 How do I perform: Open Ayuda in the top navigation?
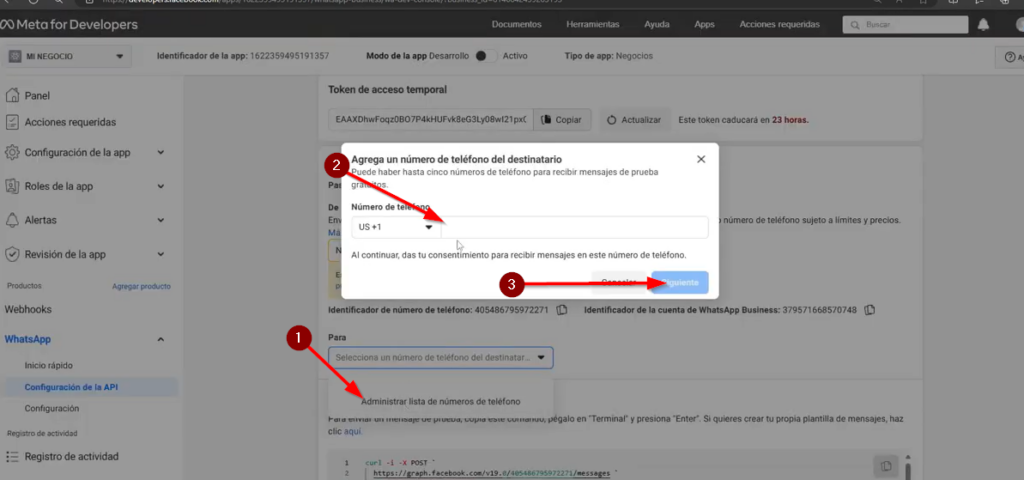(656, 25)
